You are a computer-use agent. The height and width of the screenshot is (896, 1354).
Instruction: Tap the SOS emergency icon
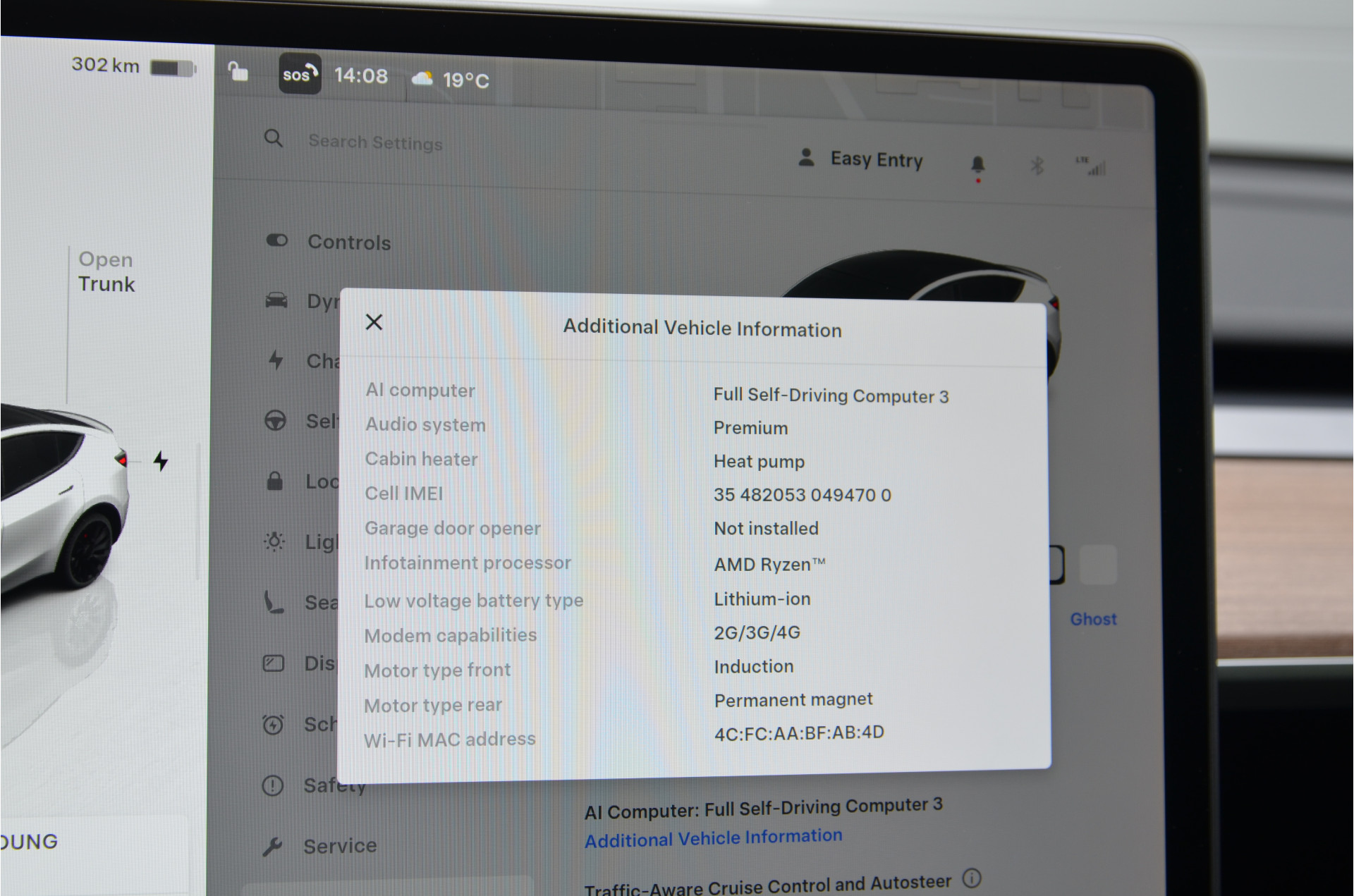300,74
